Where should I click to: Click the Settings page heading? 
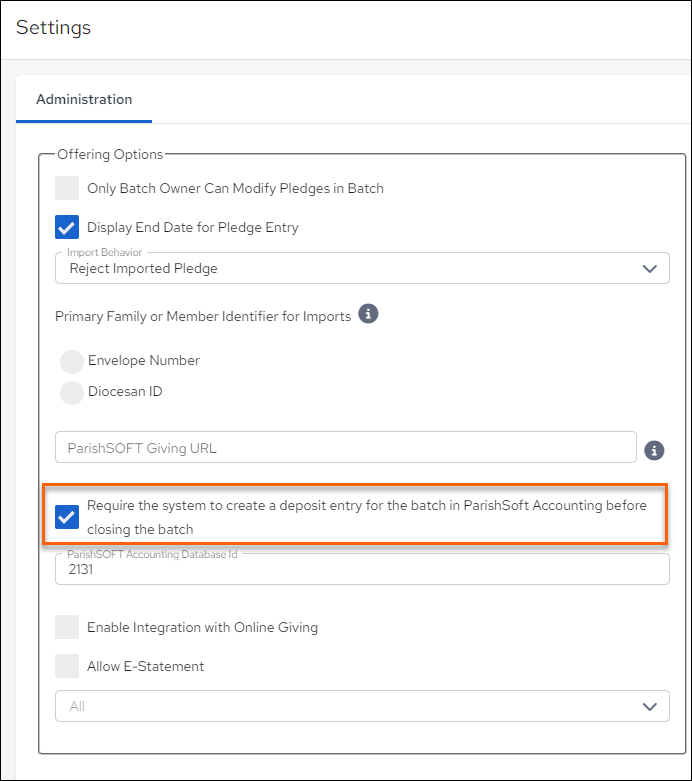pos(53,27)
